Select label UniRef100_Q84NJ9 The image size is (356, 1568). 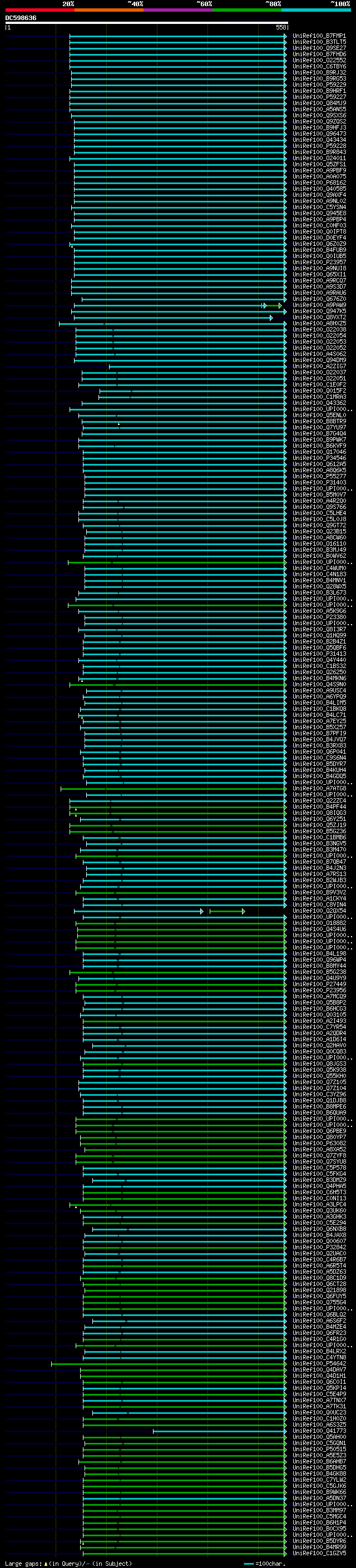(x=319, y=103)
